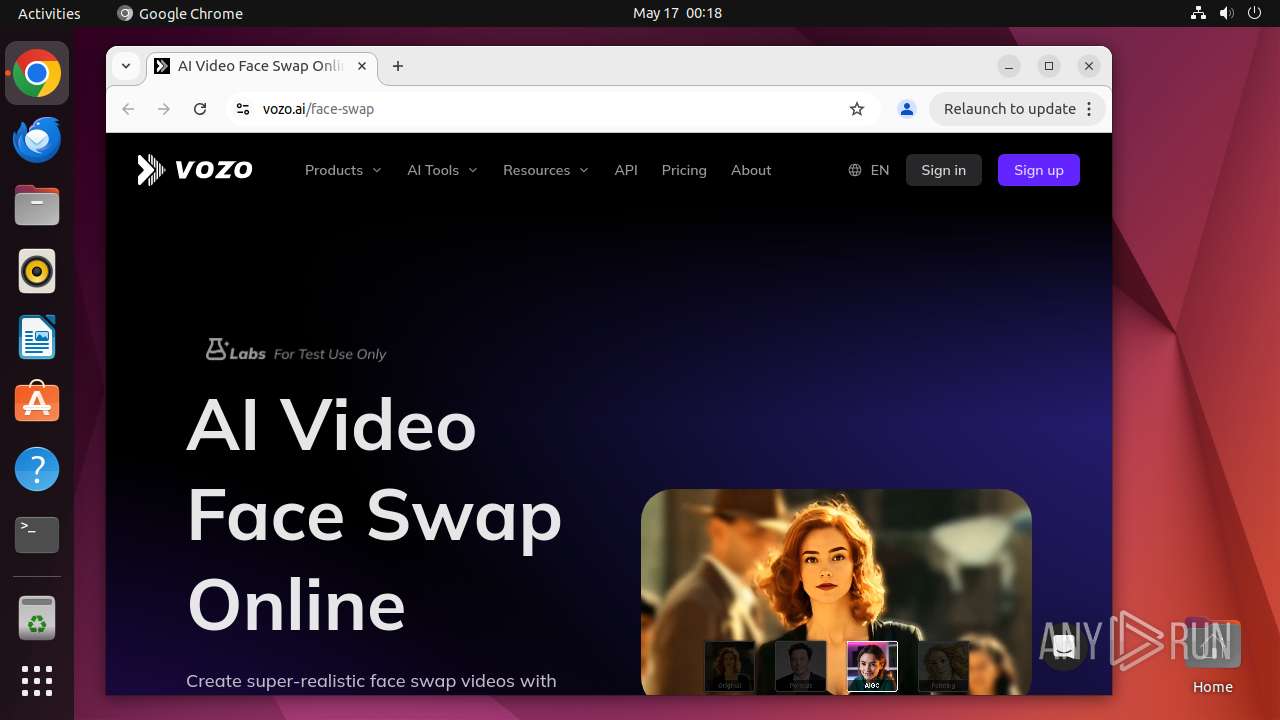
Task: Select the Painting face thumbnail
Action: tap(944, 667)
